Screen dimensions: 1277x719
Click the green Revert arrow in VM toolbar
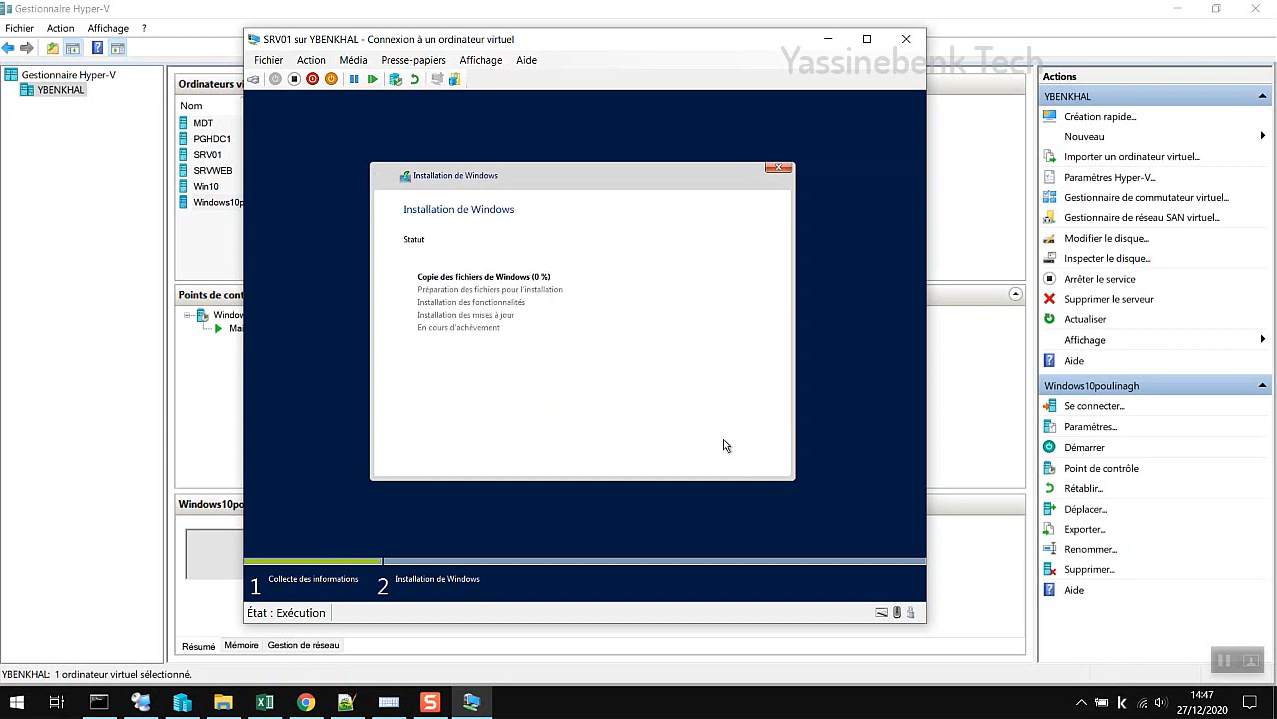tap(415, 79)
